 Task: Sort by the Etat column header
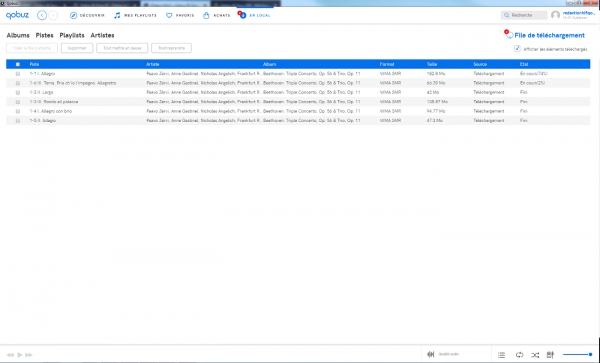point(524,64)
